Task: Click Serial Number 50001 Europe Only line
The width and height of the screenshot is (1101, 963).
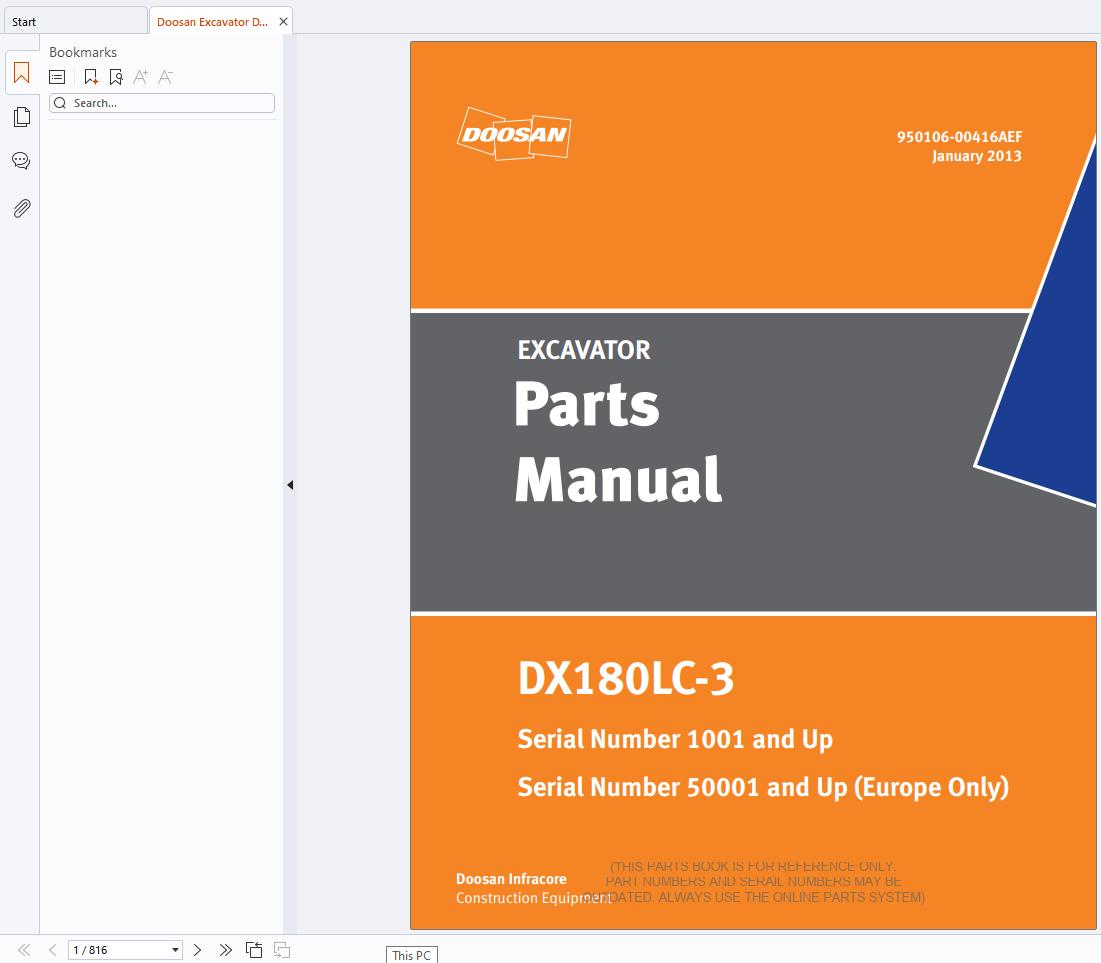Action: (x=763, y=787)
